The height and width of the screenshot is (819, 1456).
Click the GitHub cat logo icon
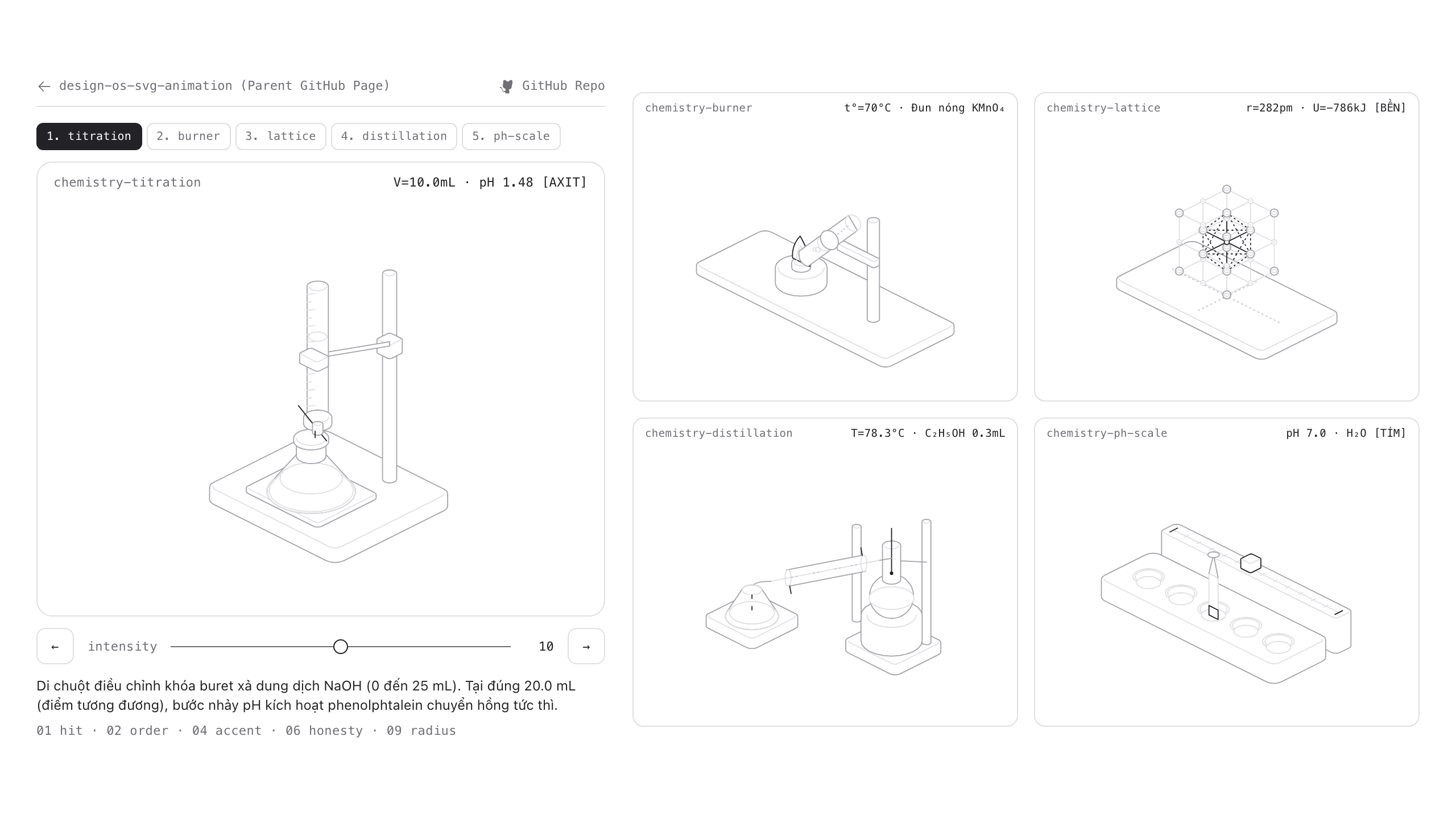506,86
